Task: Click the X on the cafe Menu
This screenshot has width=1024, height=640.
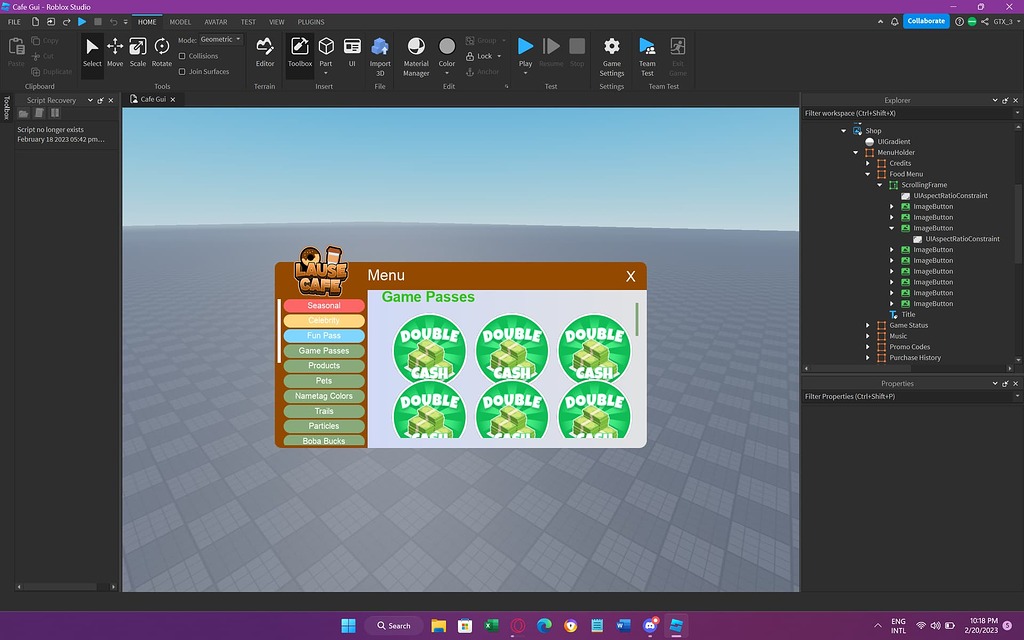Action: [630, 276]
